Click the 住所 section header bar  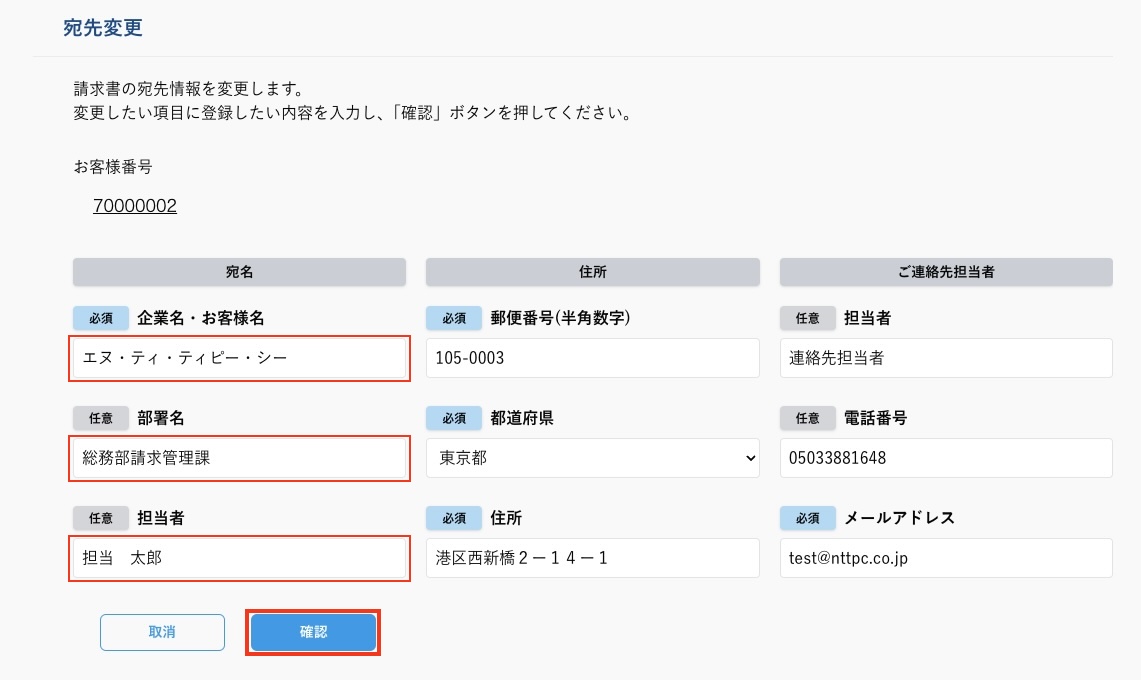(x=592, y=272)
